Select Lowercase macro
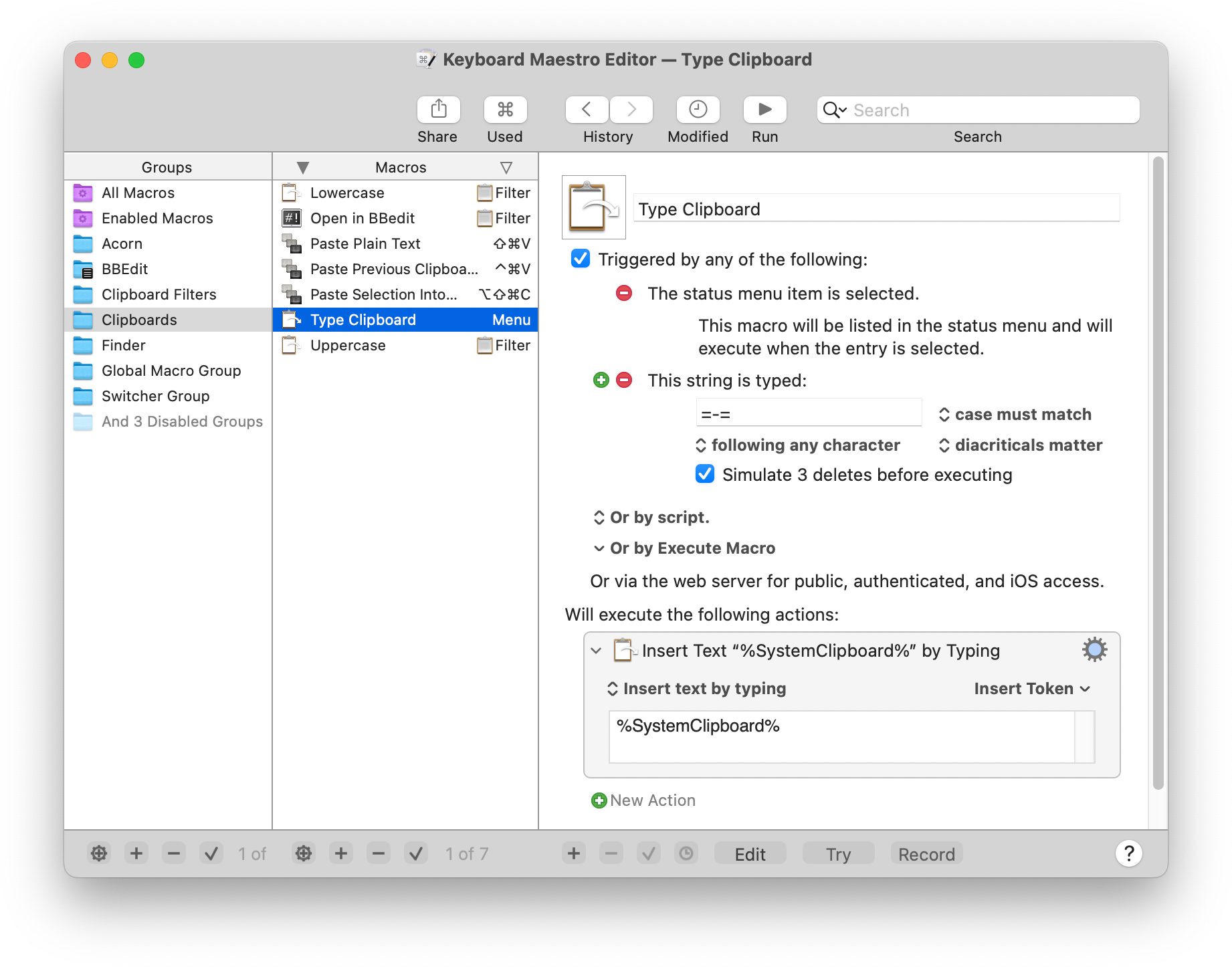This screenshot has width=1232, height=967. tap(405, 193)
